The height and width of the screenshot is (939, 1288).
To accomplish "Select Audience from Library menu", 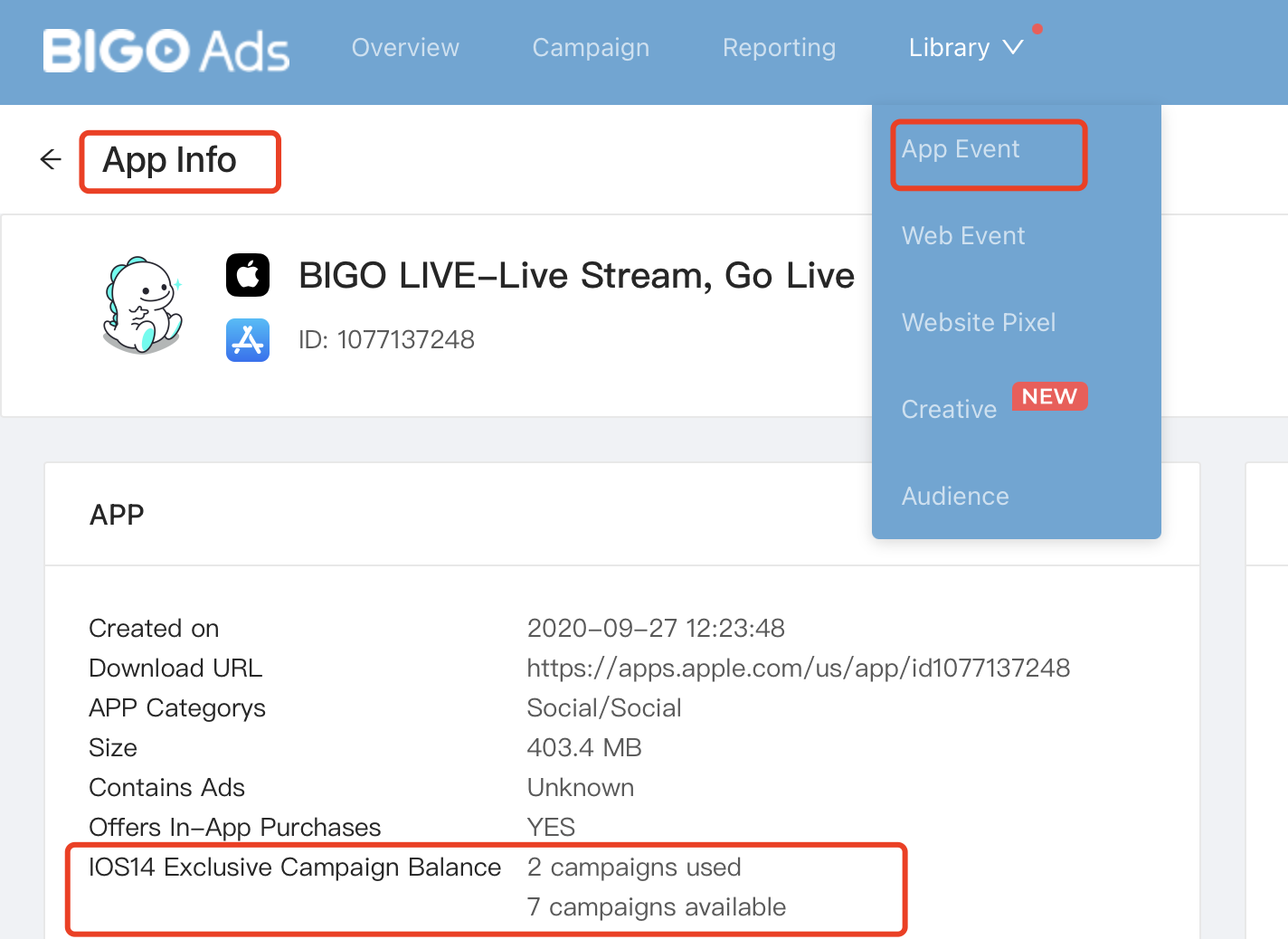I will coord(955,497).
